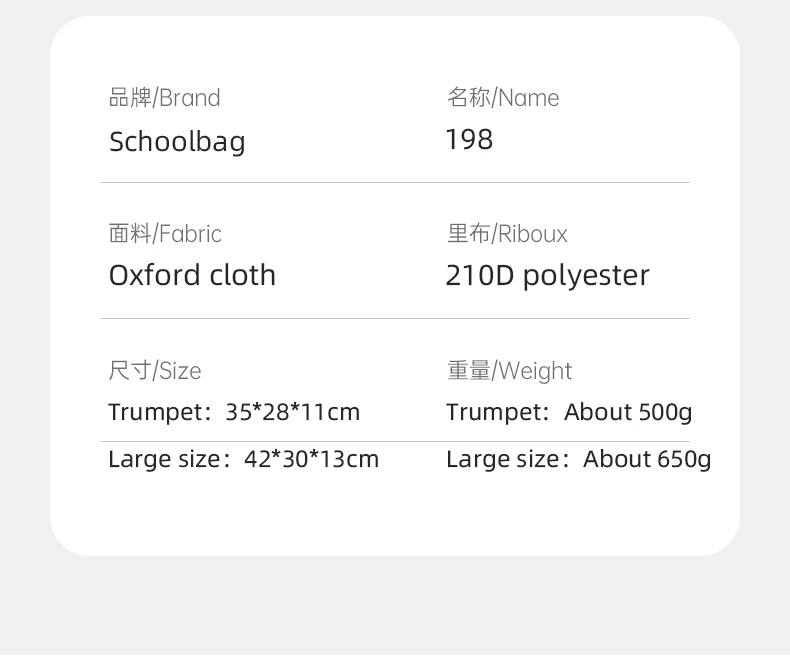Click the 重量/Weight heading label
The width and height of the screenshot is (790, 658).
[x=509, y=371]
